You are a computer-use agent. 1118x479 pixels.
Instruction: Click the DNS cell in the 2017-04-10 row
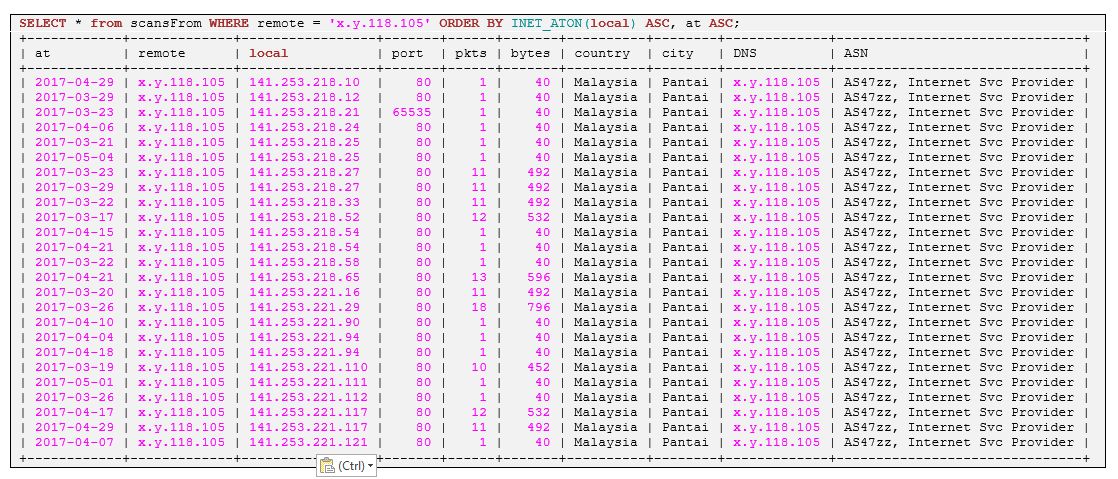click(x=776, y=321)
